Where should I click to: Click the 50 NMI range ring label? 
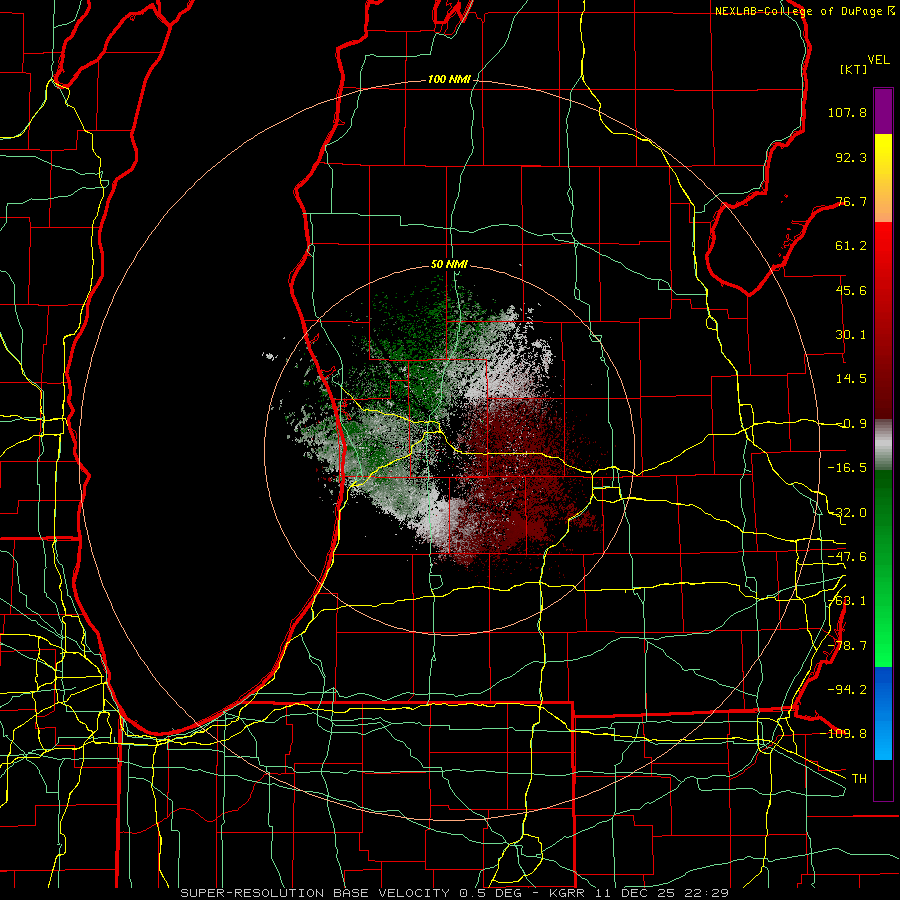449,264
